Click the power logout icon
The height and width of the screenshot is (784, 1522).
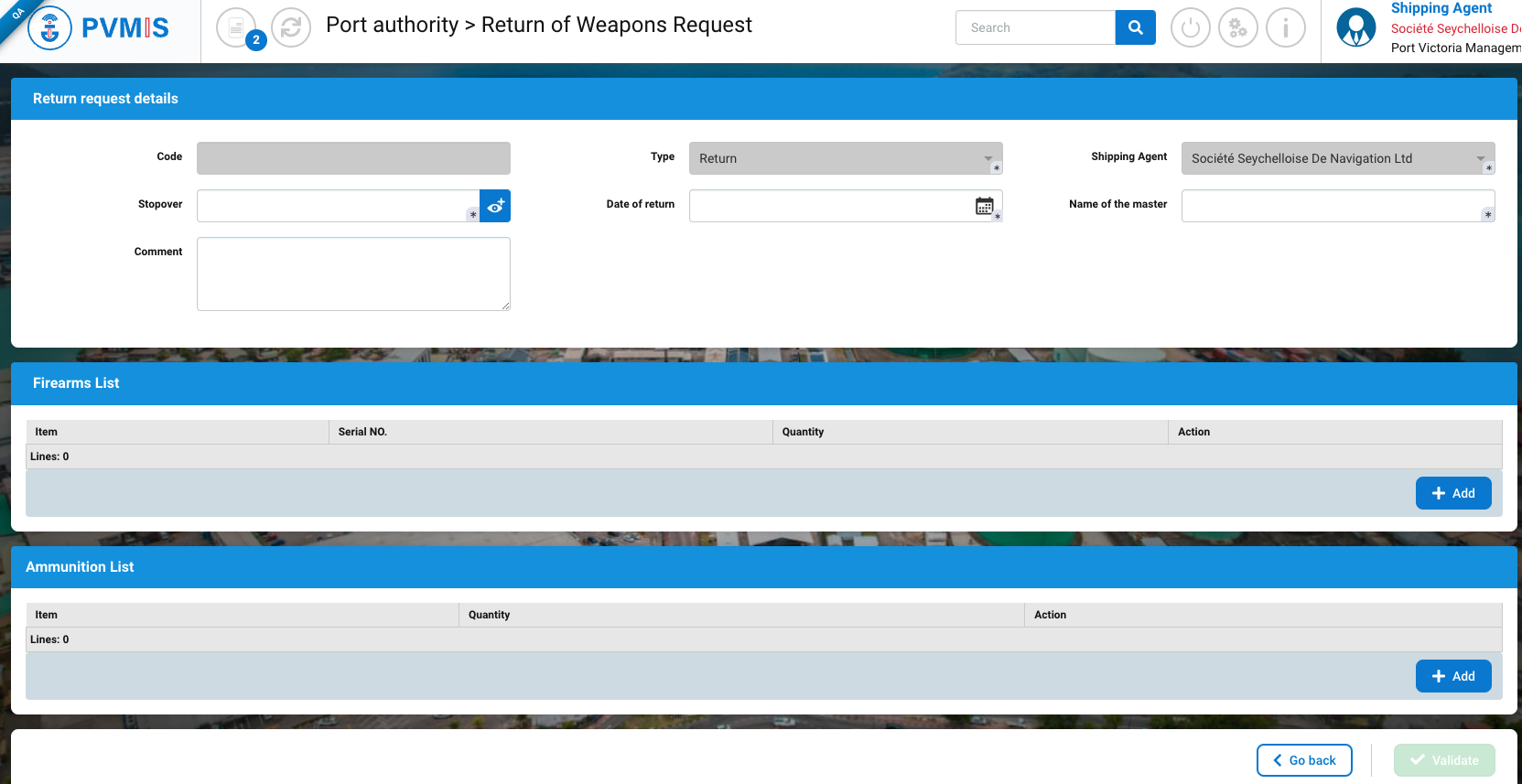(x=1190, y=28)
